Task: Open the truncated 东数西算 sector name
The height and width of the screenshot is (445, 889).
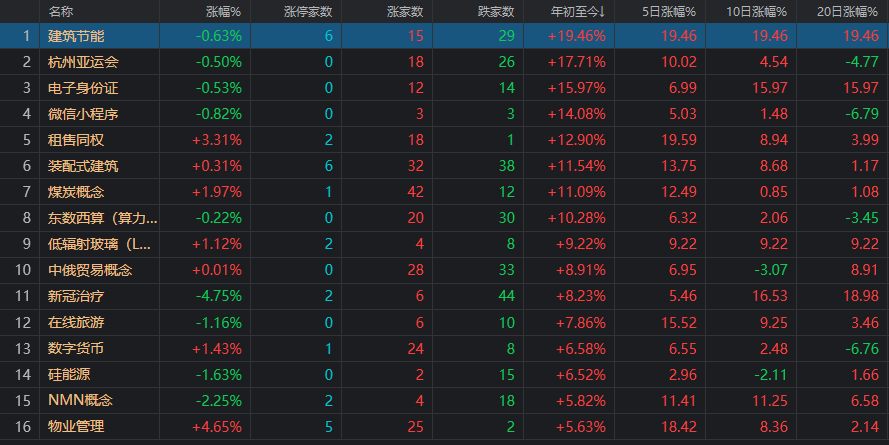Action: coord(103,218)
